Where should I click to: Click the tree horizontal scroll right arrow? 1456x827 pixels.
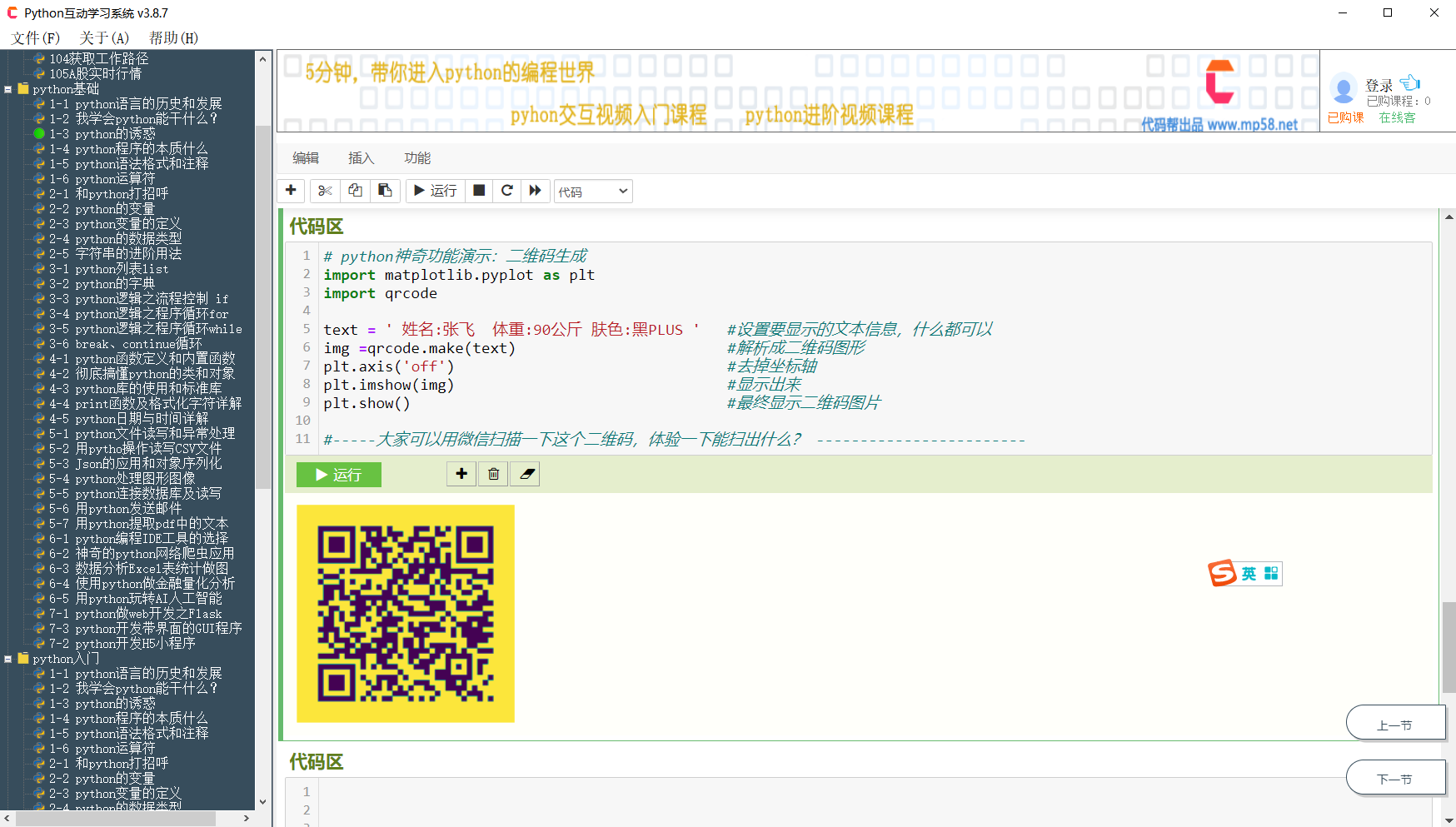pyautogui.click(x=246, y=818)
